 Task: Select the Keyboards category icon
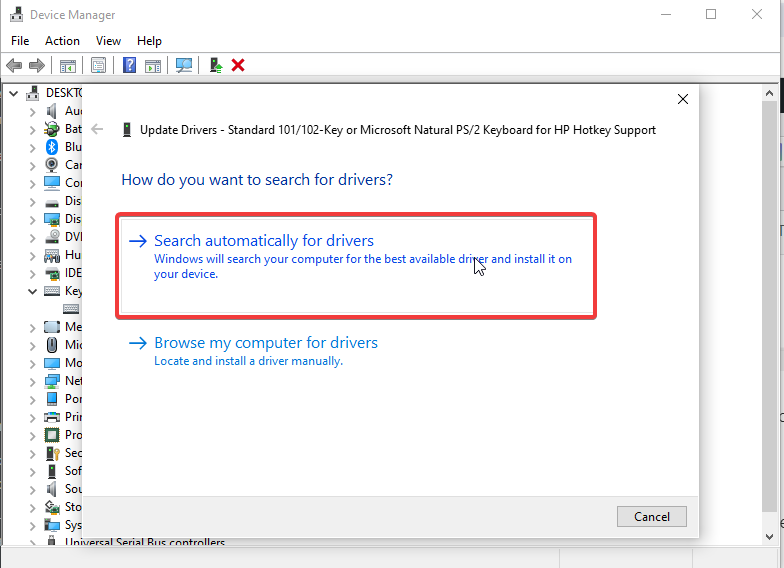[52, 290]
